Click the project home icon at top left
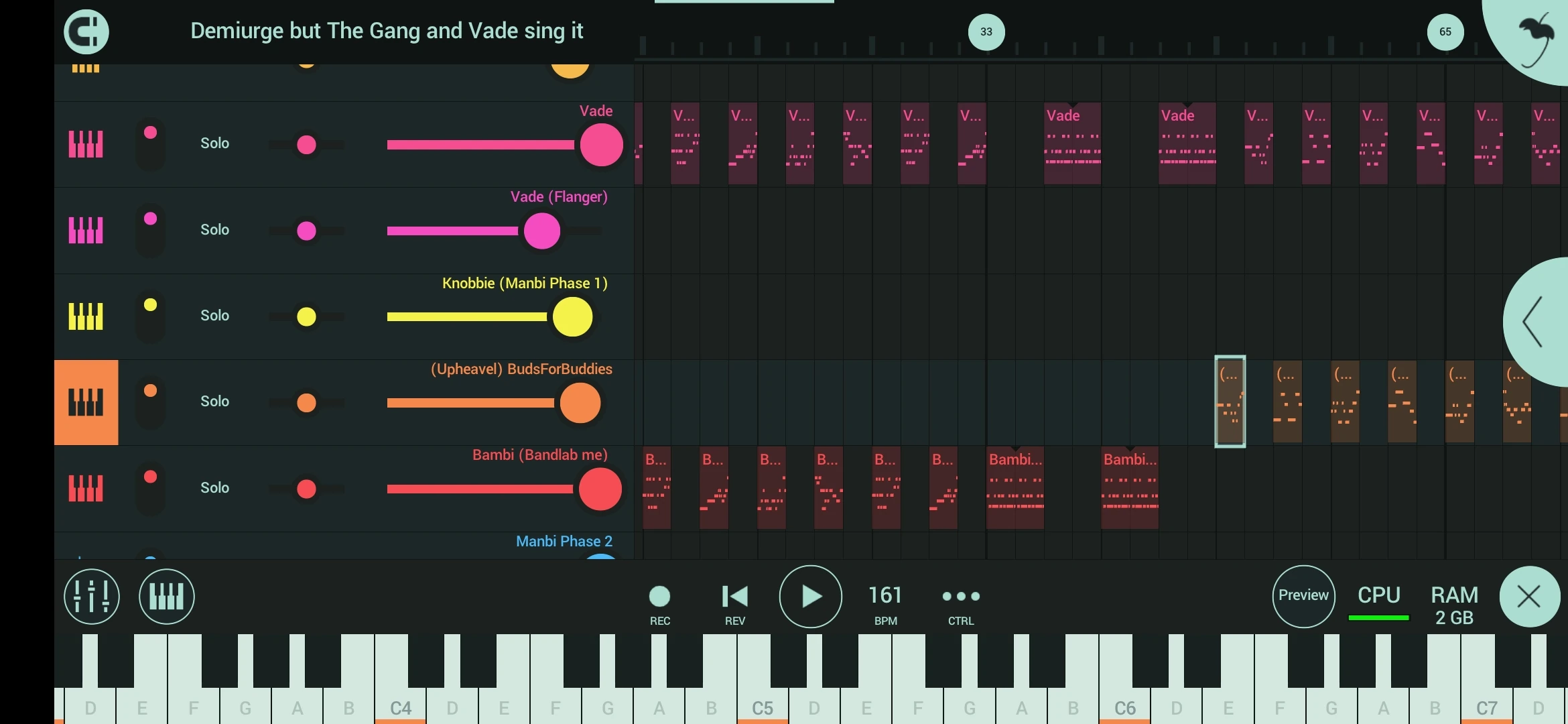Image resolution: width=1568 pixels, height=724 pixels. click(x=86, y=32)
